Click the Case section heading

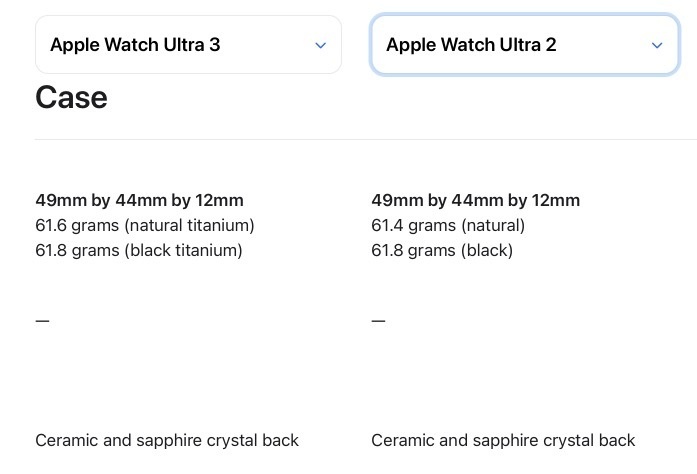71,97
